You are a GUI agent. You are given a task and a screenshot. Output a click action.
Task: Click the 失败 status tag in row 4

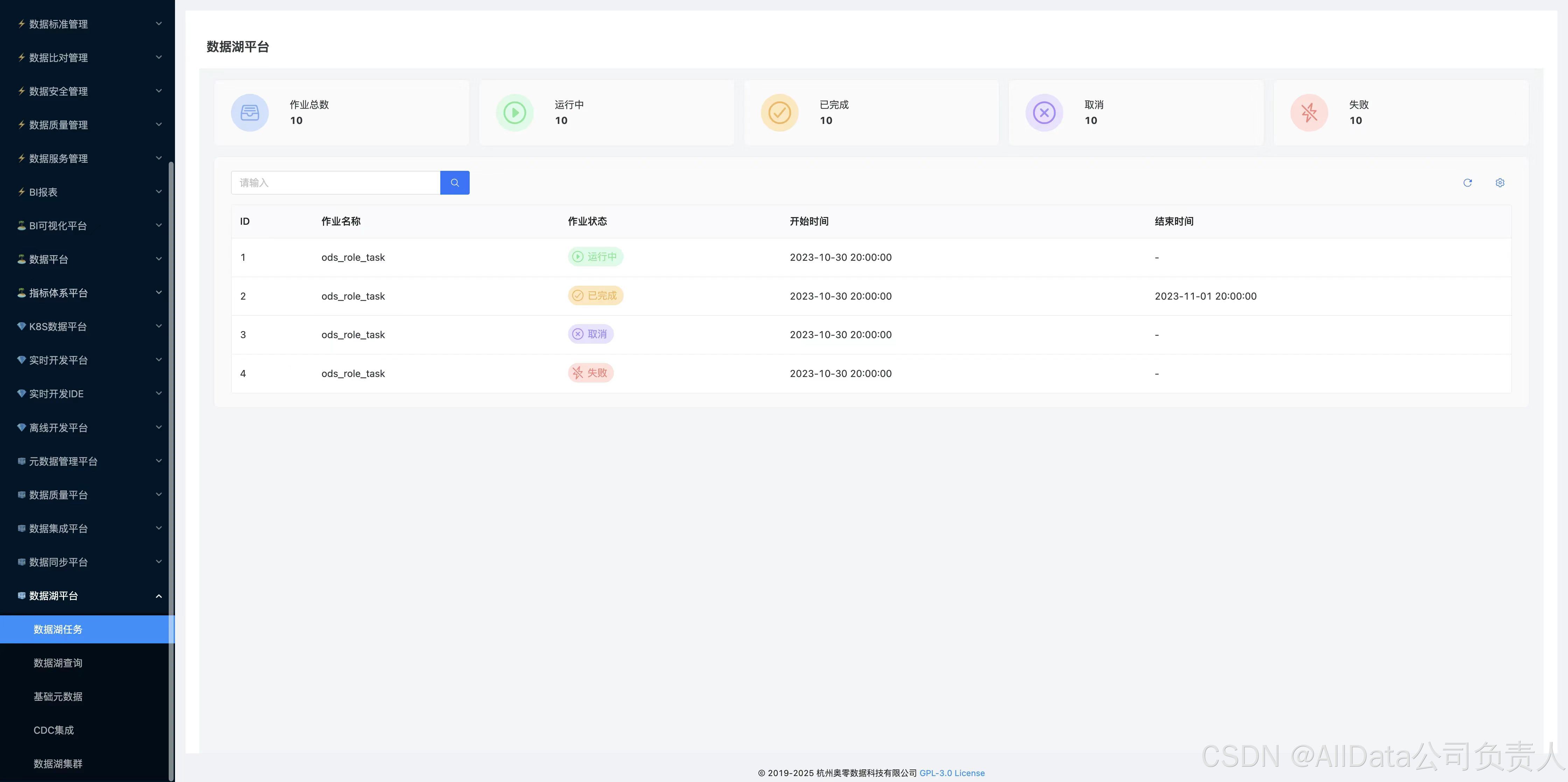590,372
